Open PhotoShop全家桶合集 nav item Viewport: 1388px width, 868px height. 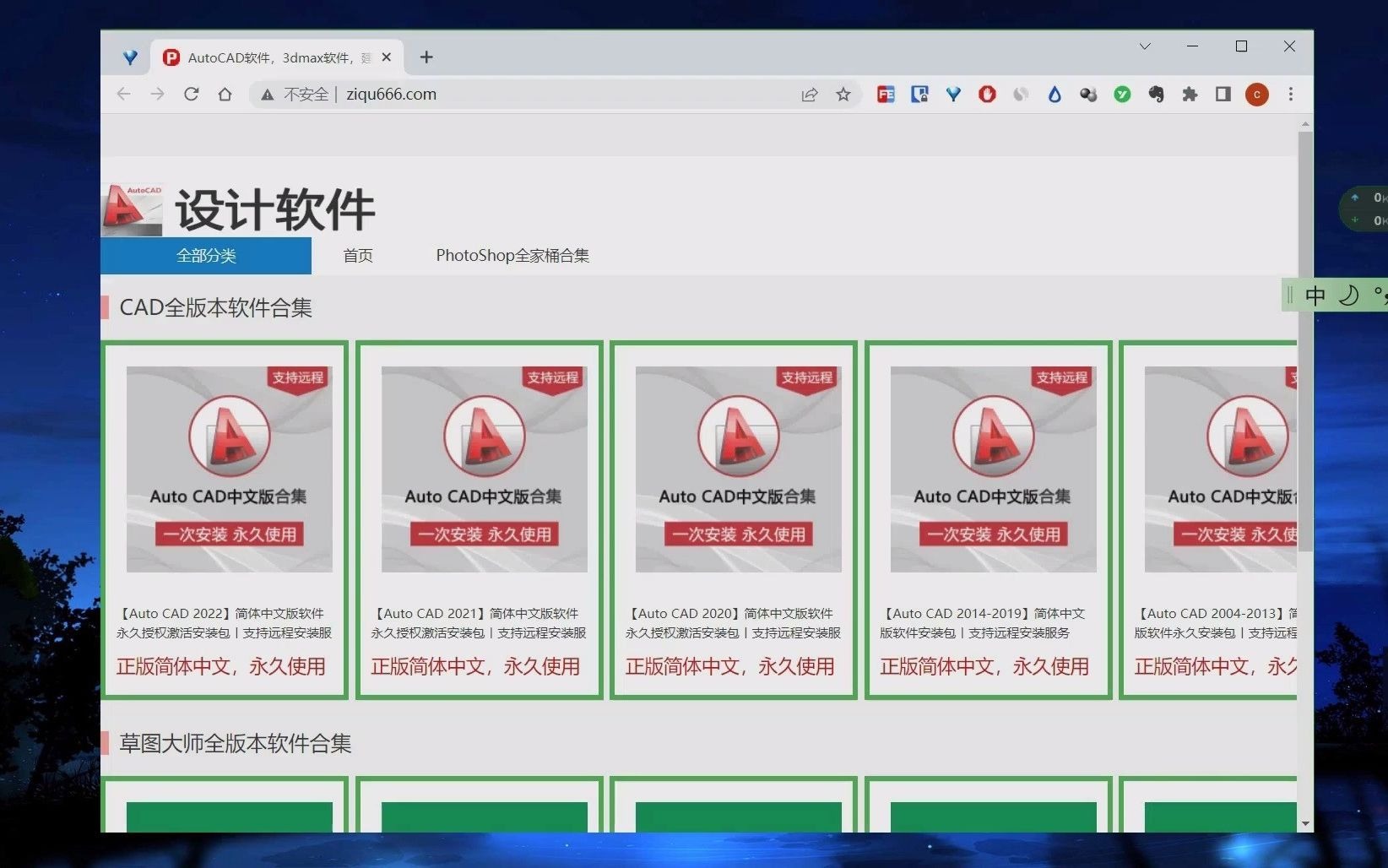click(x=512, y=256)
